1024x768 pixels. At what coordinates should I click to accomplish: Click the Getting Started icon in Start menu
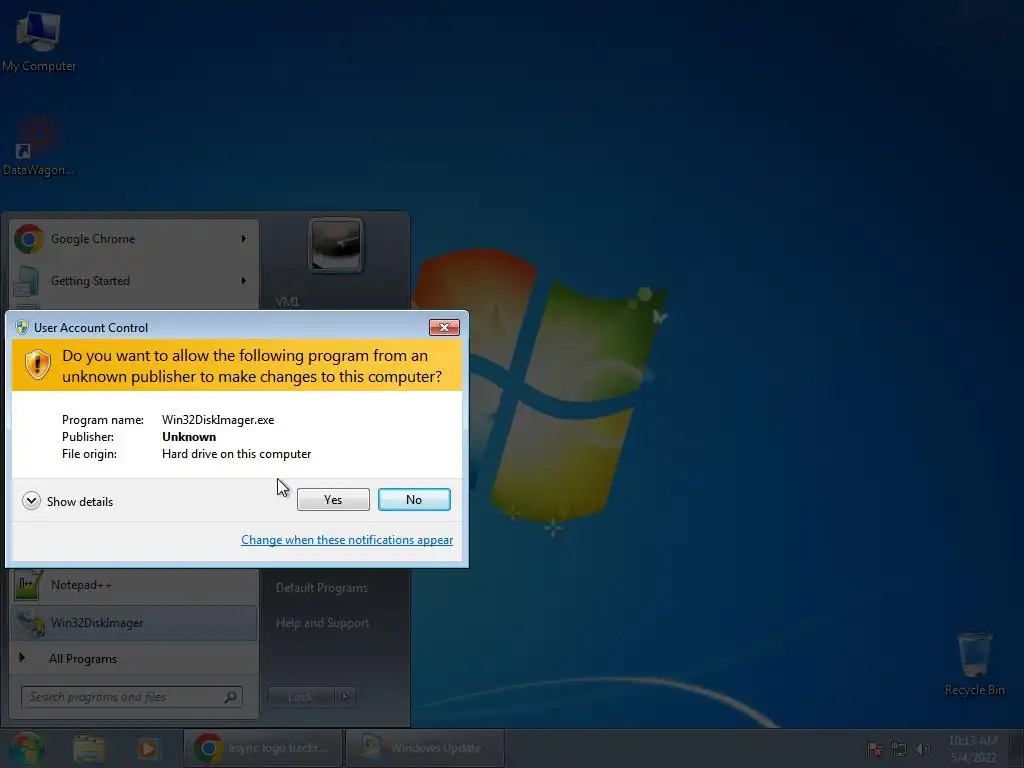pos(26,281)
